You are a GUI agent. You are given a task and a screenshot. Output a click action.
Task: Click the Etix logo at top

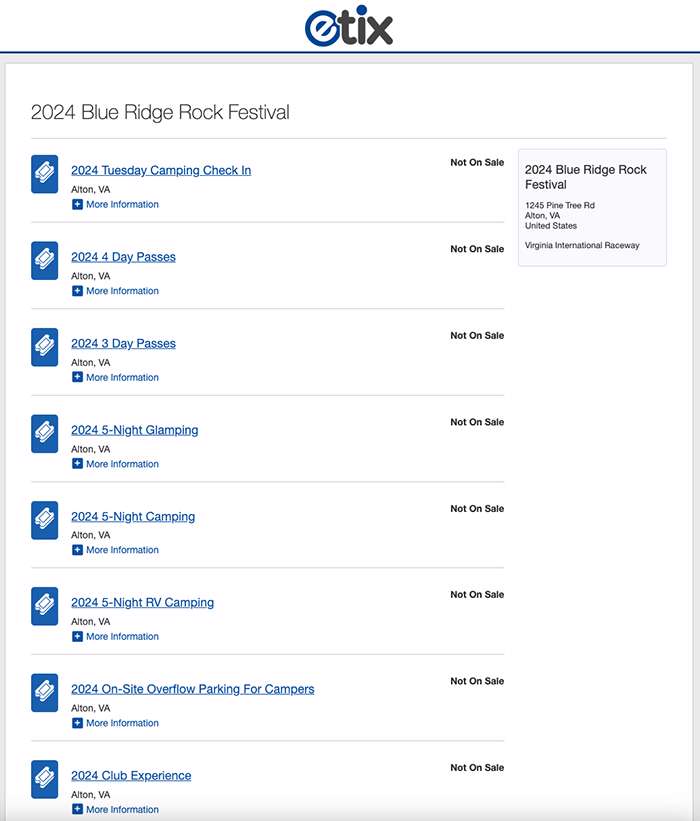pyautogui.click(x=349, y=26)
